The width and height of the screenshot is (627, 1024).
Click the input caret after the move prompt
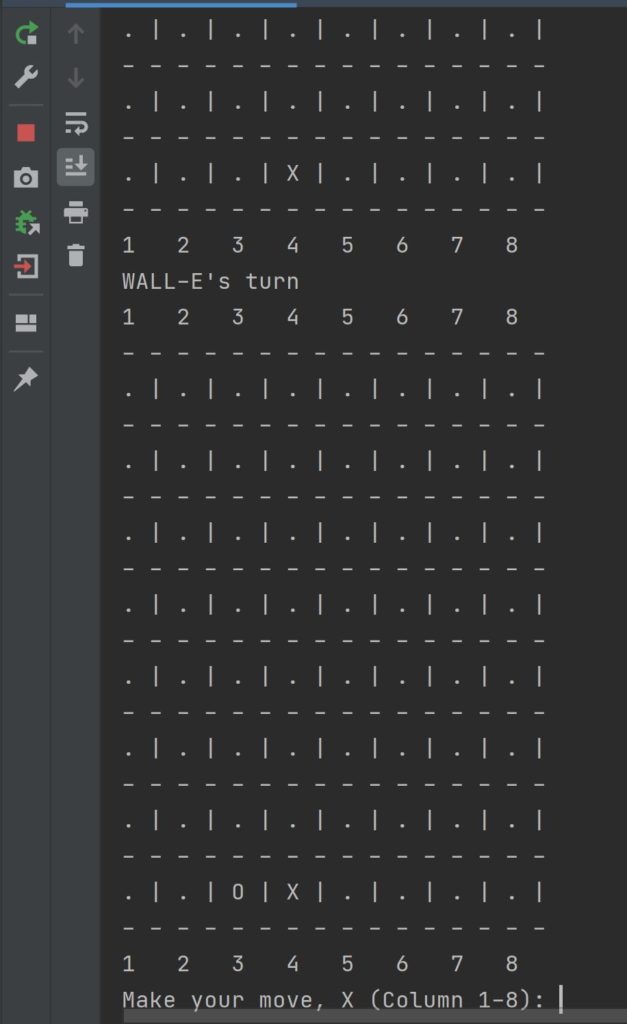pyautogui.click(x=562, y=999)
